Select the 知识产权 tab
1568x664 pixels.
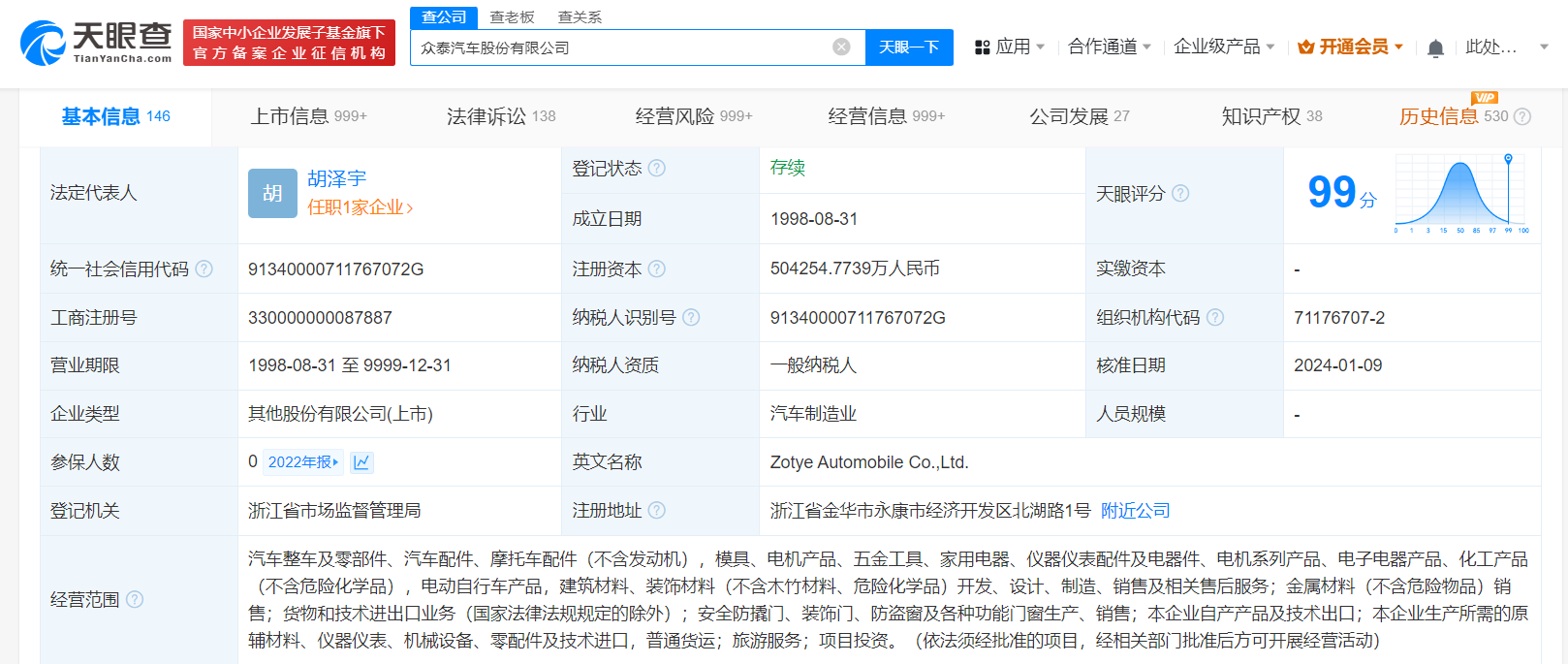pos(1271,116)
